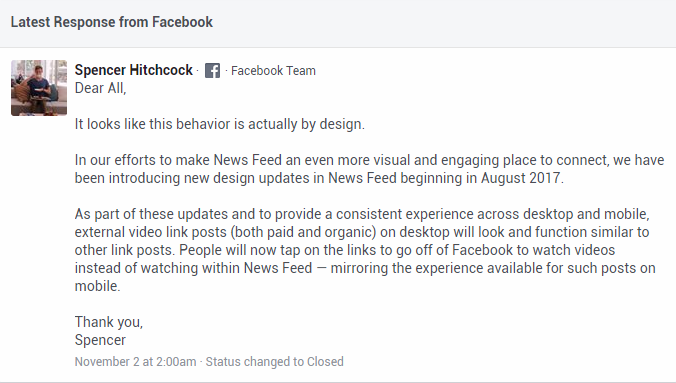The height and width of the screenshot is (383, 676).
Task: Click the Status changed to Closed text
Action: click(x=275, y=361)
